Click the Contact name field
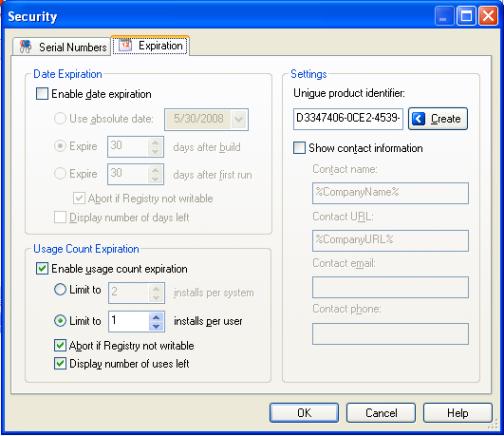Screen dimensions: 504x436 [390, 193]
